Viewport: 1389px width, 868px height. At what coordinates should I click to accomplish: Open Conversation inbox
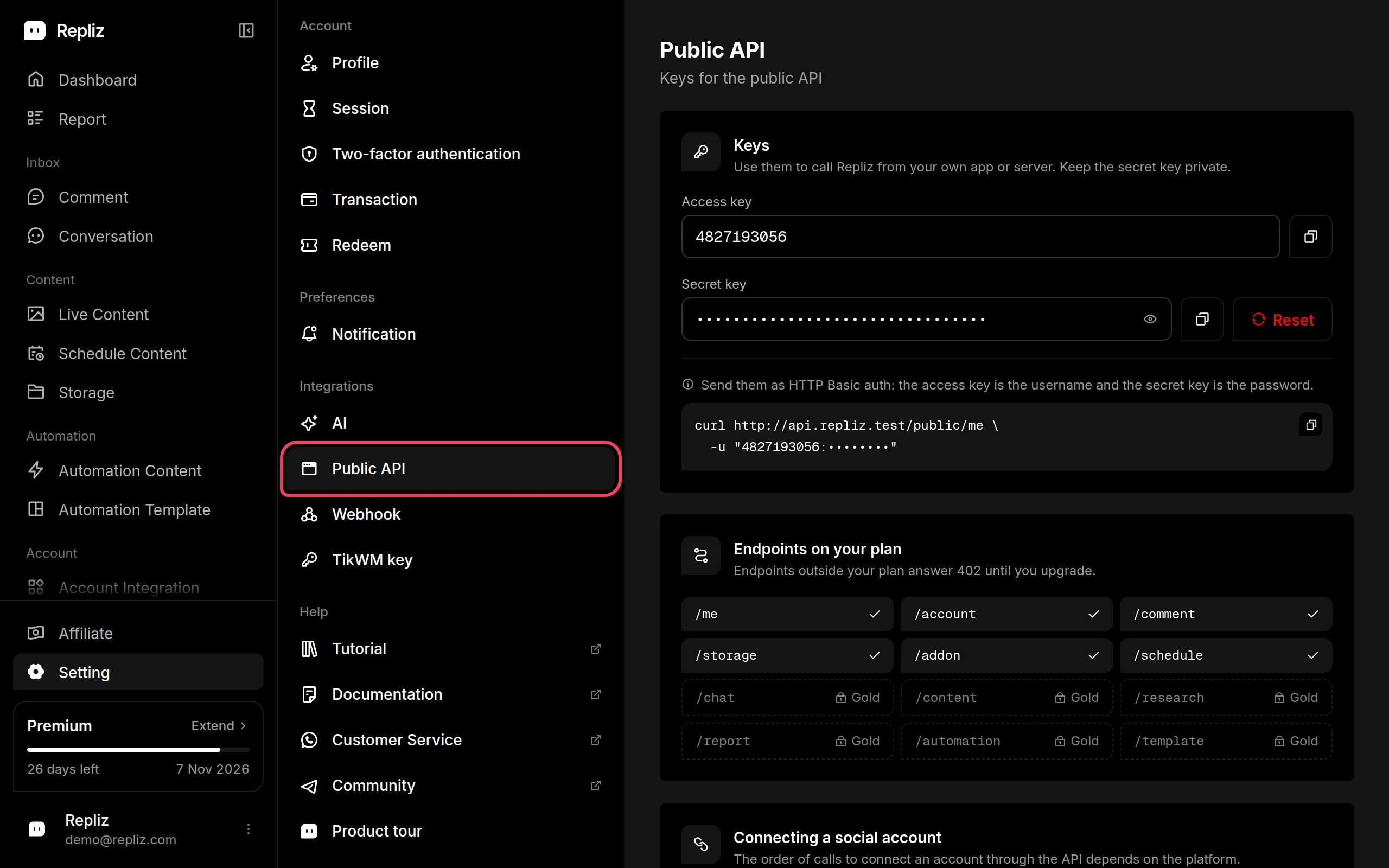pyautogui.click(x=138, y=236)
